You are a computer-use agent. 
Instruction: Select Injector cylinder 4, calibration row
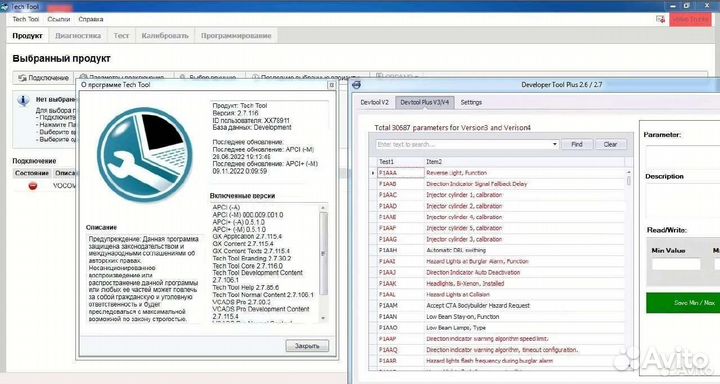497,217
